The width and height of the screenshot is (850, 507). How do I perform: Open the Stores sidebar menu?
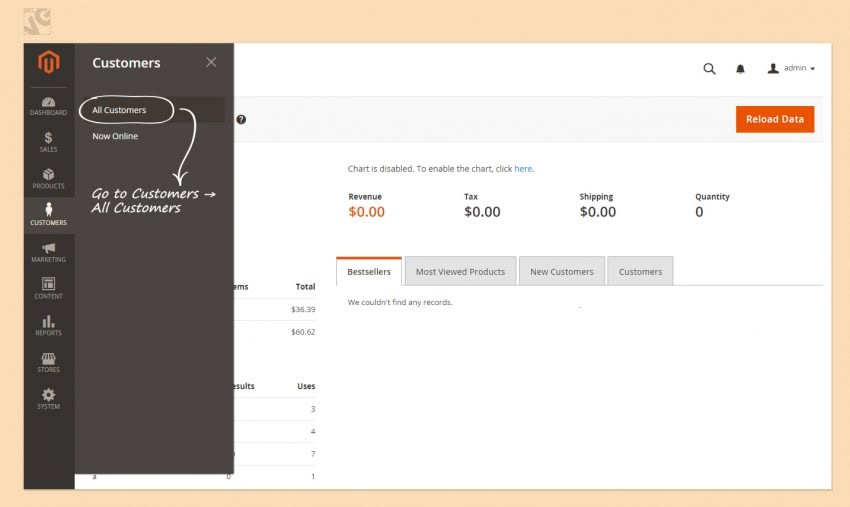(48, 362)
